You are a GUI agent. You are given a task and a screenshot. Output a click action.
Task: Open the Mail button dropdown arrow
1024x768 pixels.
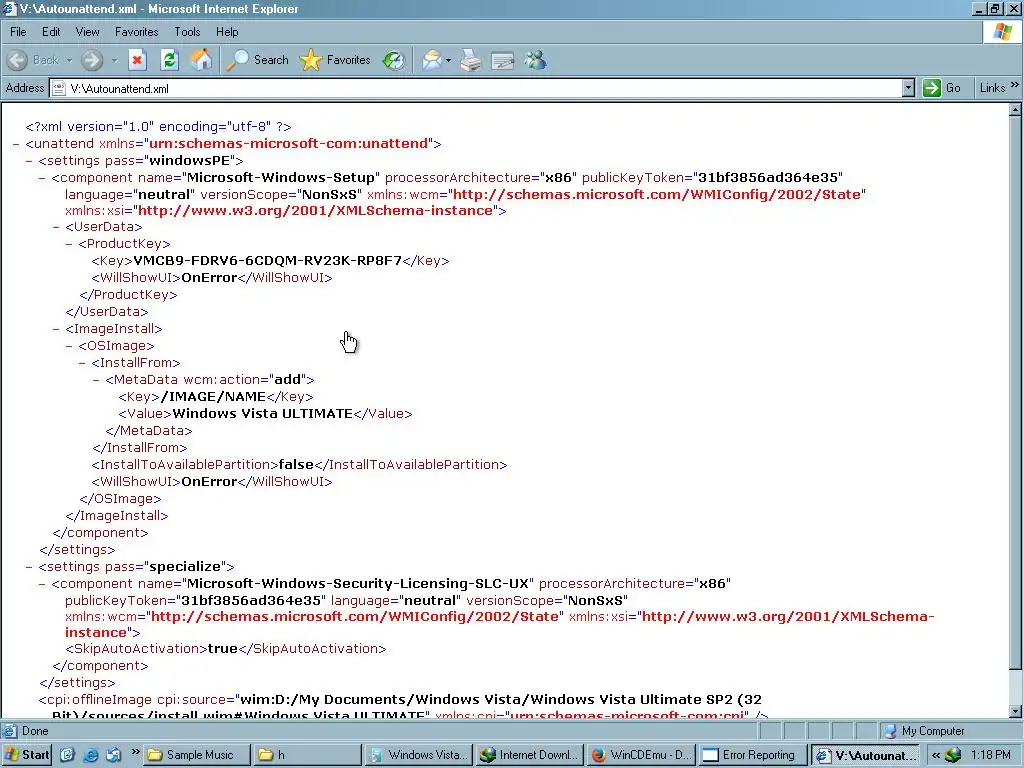pyautogui.click(x=448, y=60)
